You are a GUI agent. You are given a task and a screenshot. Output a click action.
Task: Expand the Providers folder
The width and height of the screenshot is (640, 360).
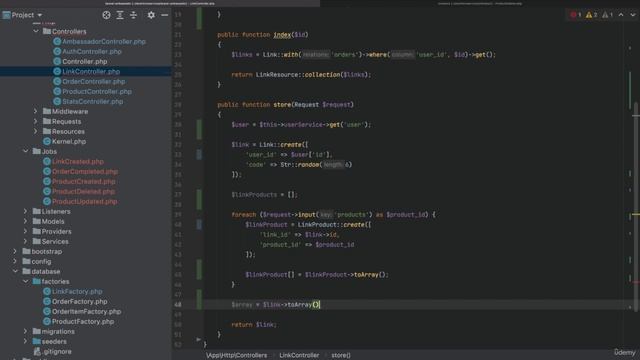(x=25, y=231)
